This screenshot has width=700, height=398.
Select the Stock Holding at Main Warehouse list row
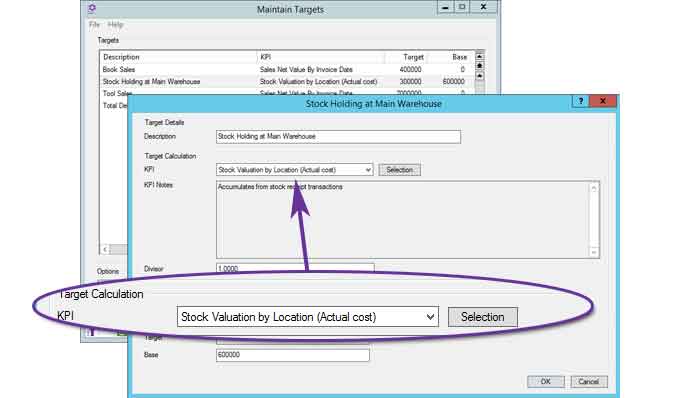pyautogui.click(x=287, y=82)
